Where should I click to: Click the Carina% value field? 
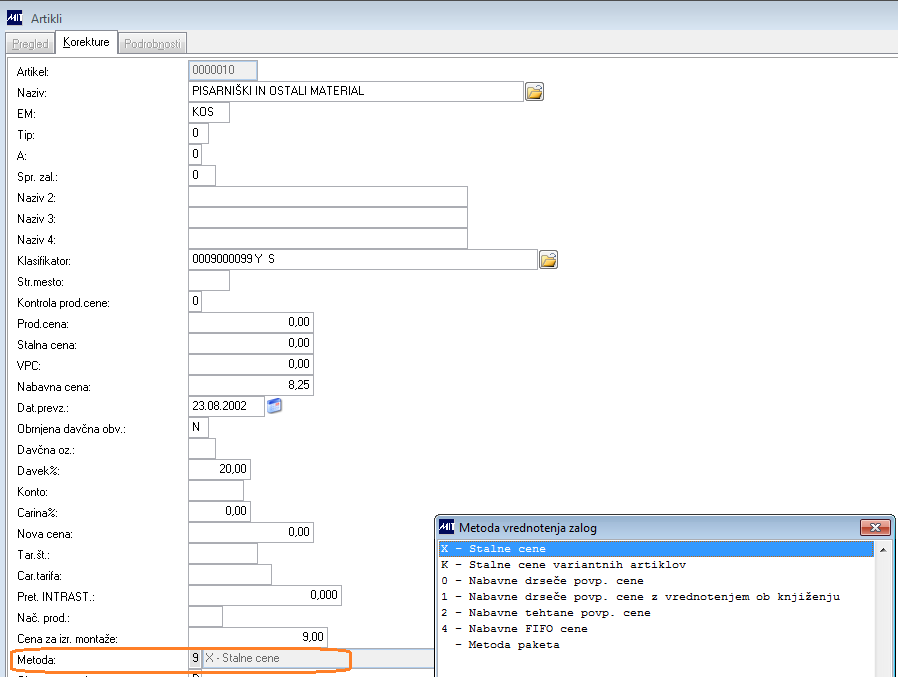(x=219, y=511)
